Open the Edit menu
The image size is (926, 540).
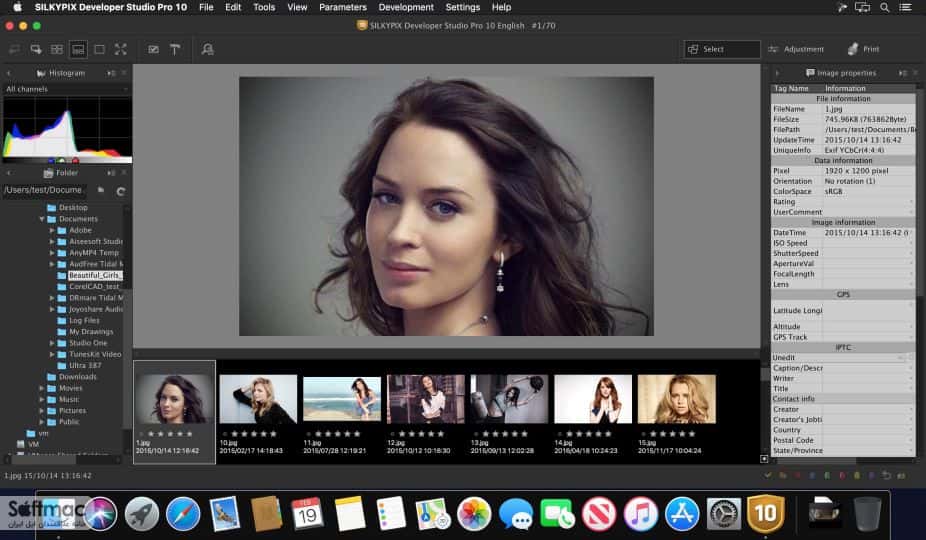pos(233,8)
